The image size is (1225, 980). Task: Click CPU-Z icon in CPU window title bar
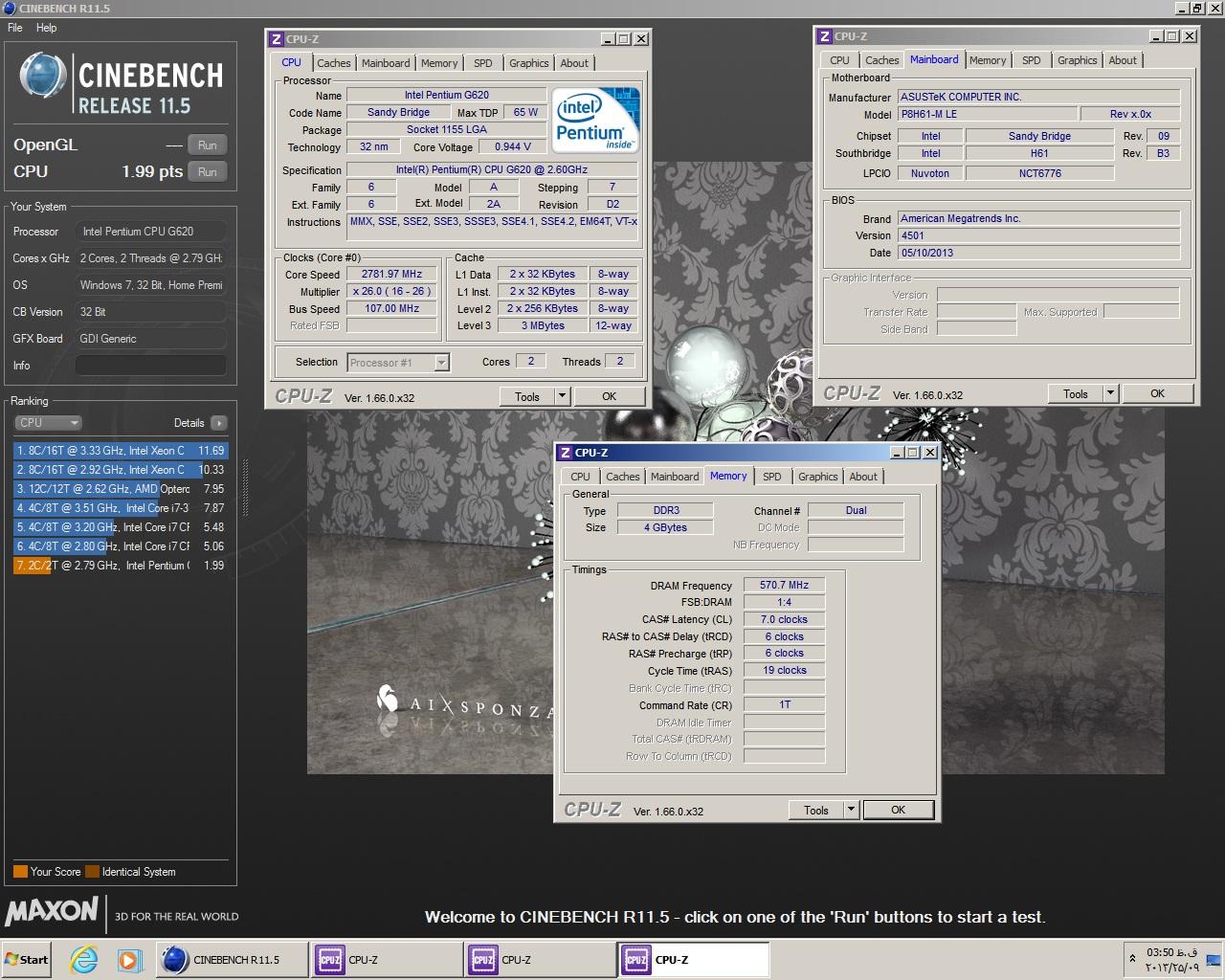277,39
